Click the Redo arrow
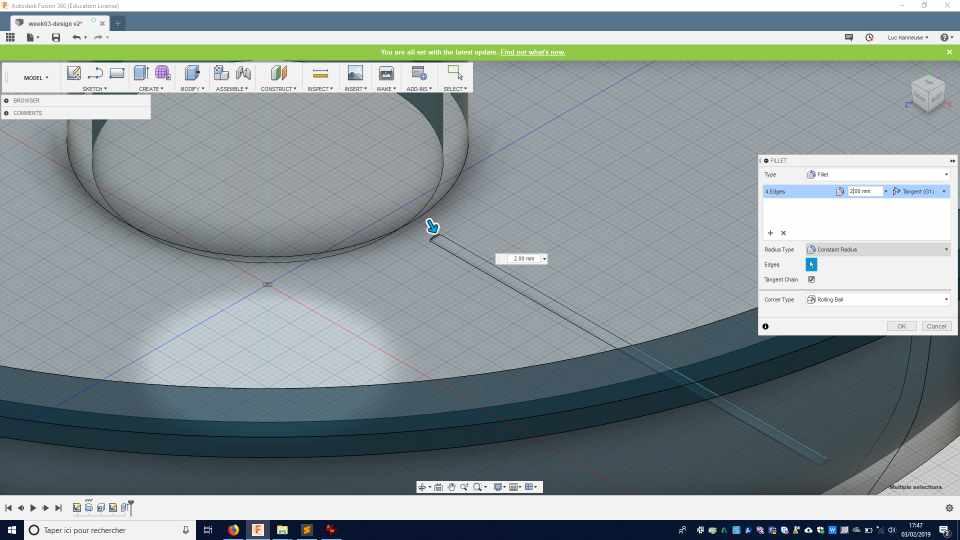The width and height of the screenshot is (960, 540). [99, 37]
